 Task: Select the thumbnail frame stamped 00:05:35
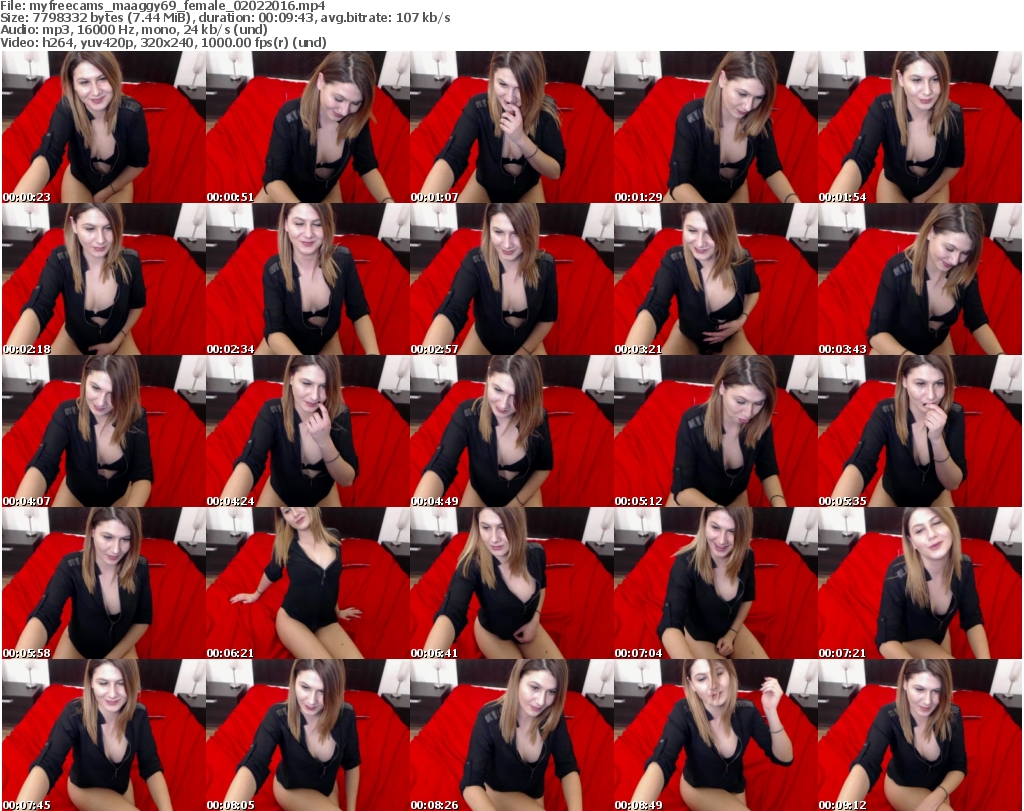coord(920,431)
